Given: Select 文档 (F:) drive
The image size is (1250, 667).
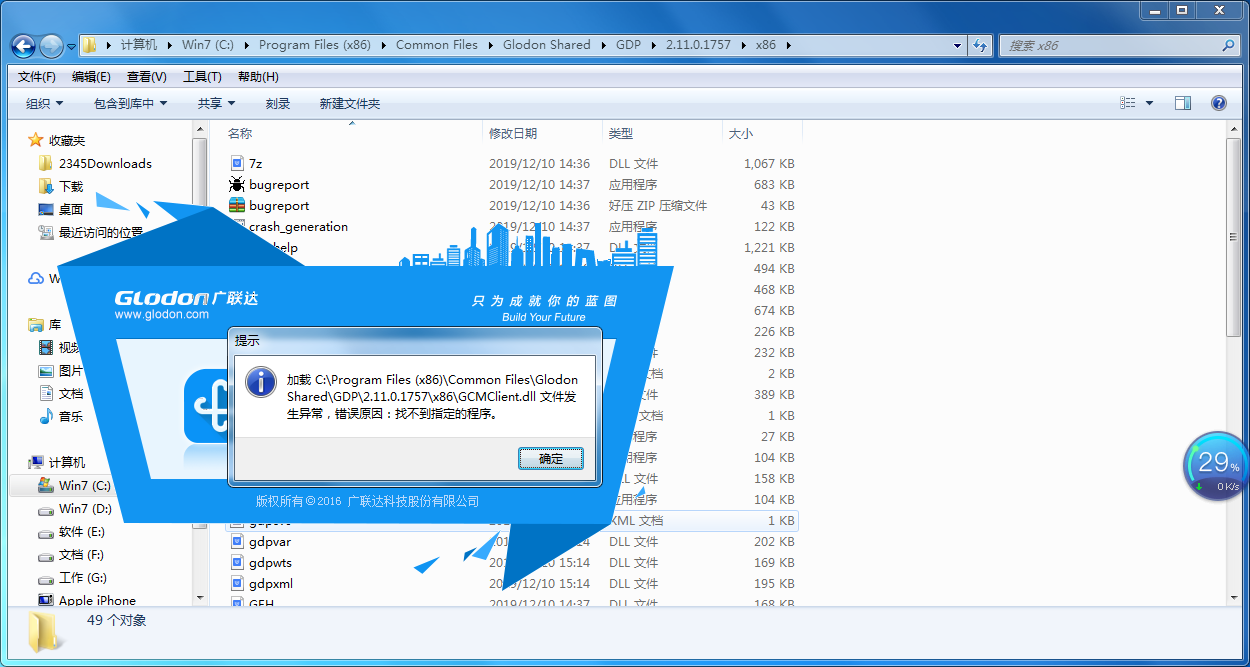Looking at the screenshot, I should 81,554.
